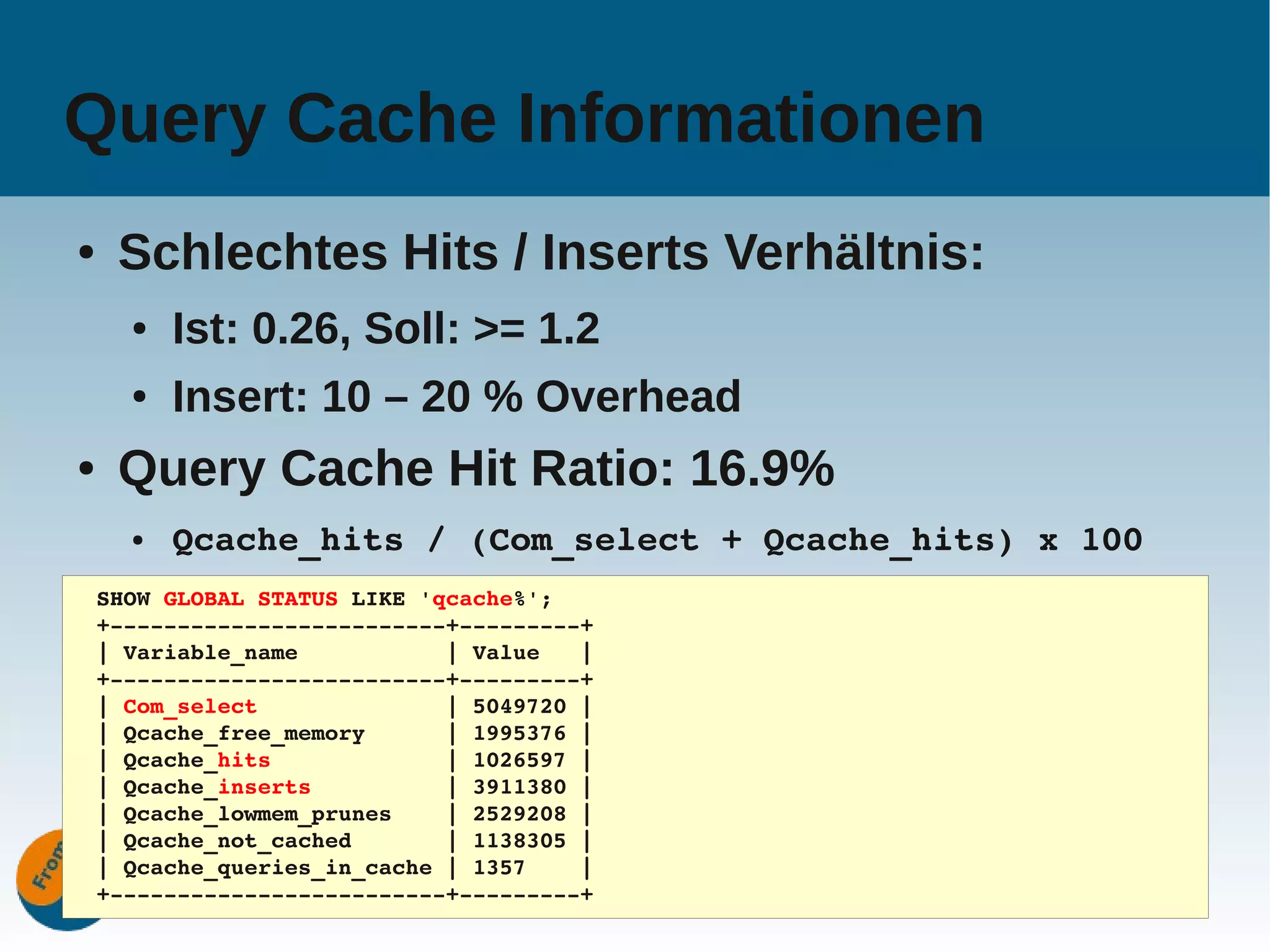Click the Insert: 10 – 20 % Overhead bullet
The height and width of the screenshot is (952, 1270).
[456, 396]
